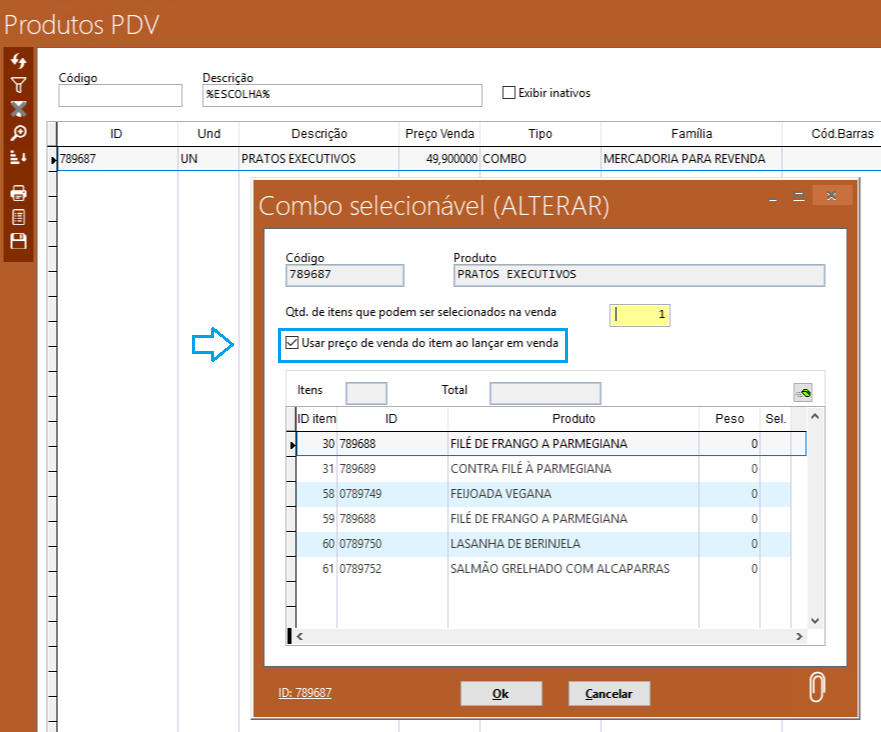Click the floppy disk save icon
Image resolution: width=881 pixels, height=732 pixels.
[18, 241]
